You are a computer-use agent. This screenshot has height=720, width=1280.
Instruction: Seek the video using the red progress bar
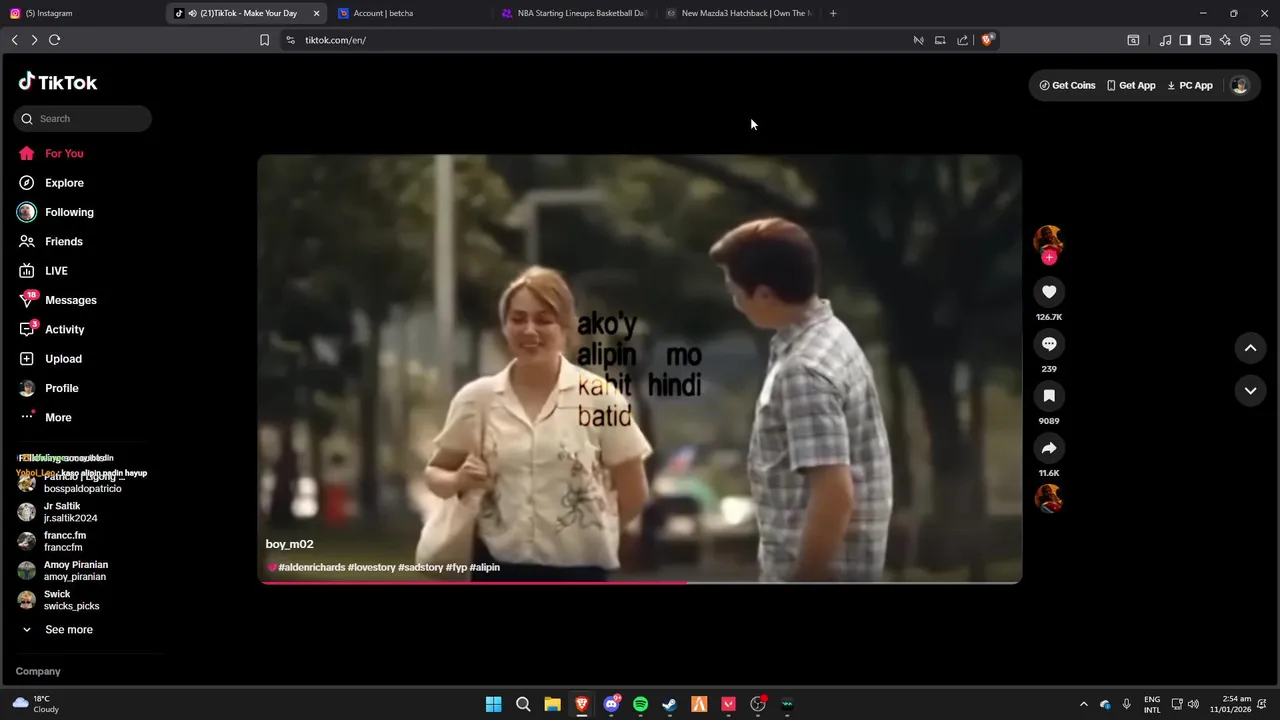click(640, 582)
